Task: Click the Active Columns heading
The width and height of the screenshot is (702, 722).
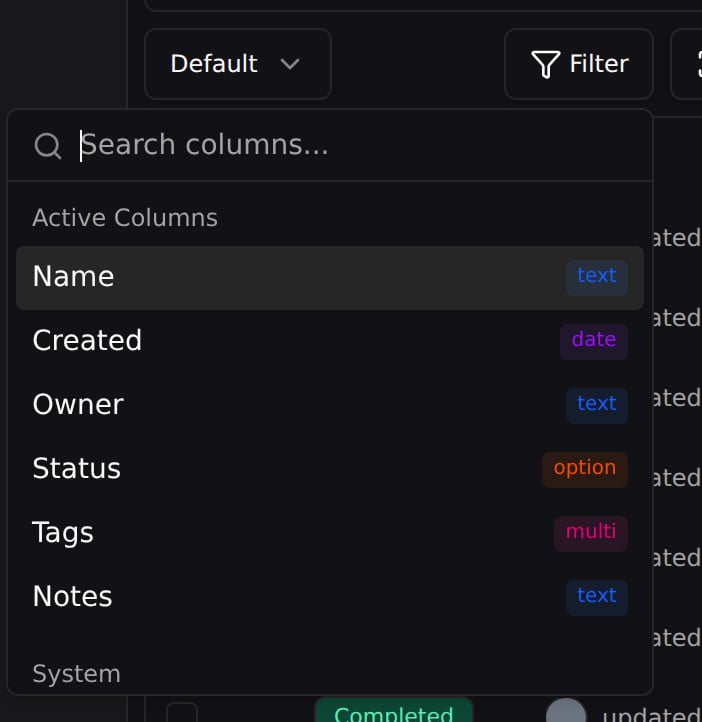Action: 125,217
